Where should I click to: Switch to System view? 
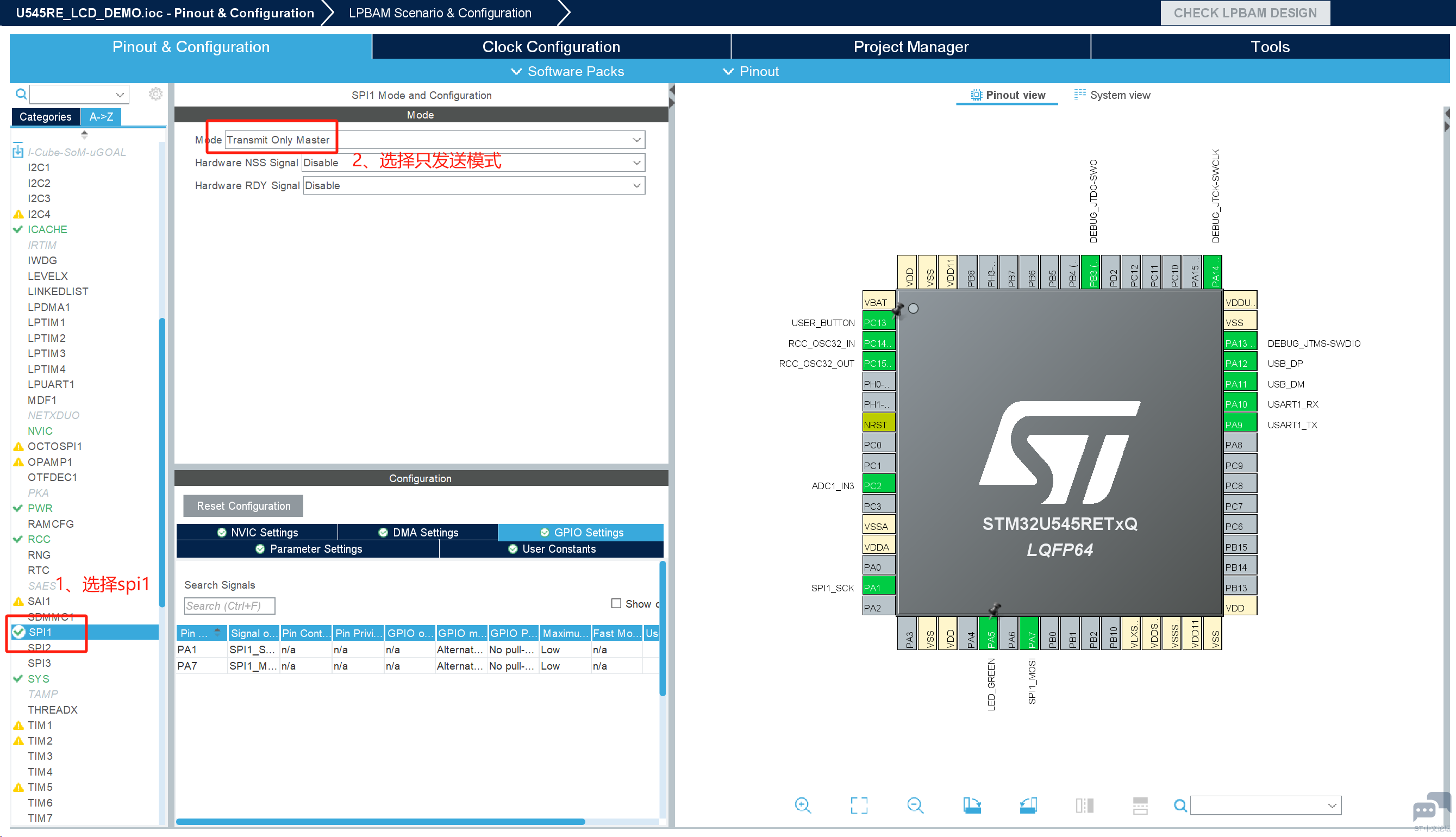(1113, 95)
